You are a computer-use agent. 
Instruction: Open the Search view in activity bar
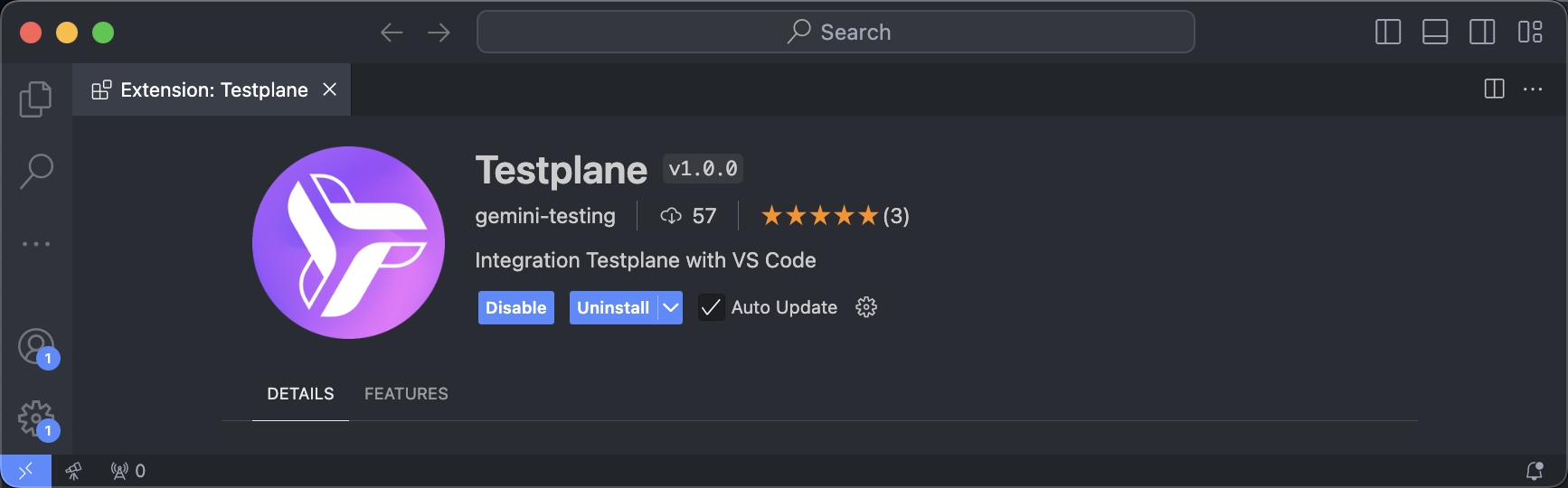coord(36,171)
